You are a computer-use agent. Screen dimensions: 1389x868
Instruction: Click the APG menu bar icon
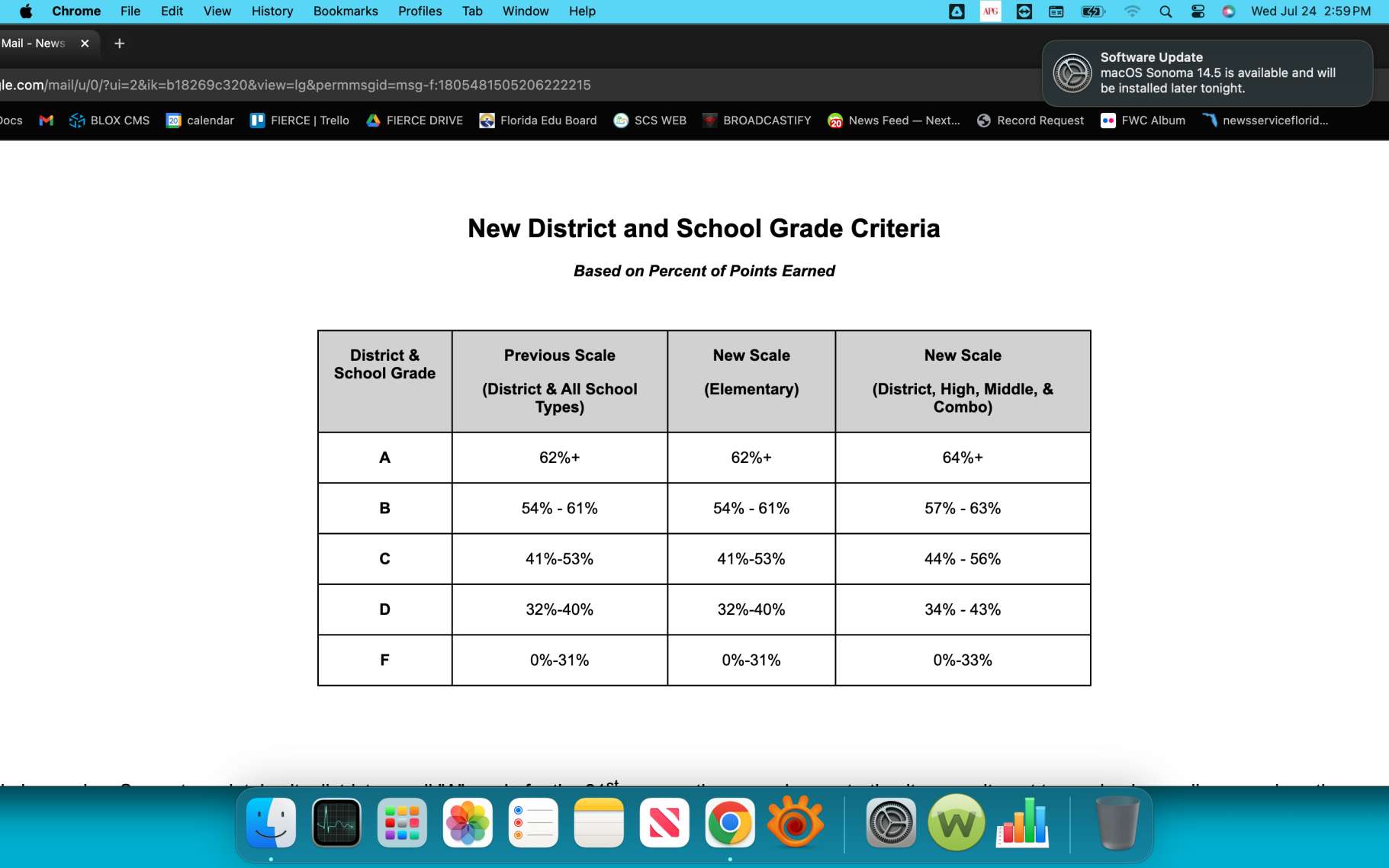990,11
